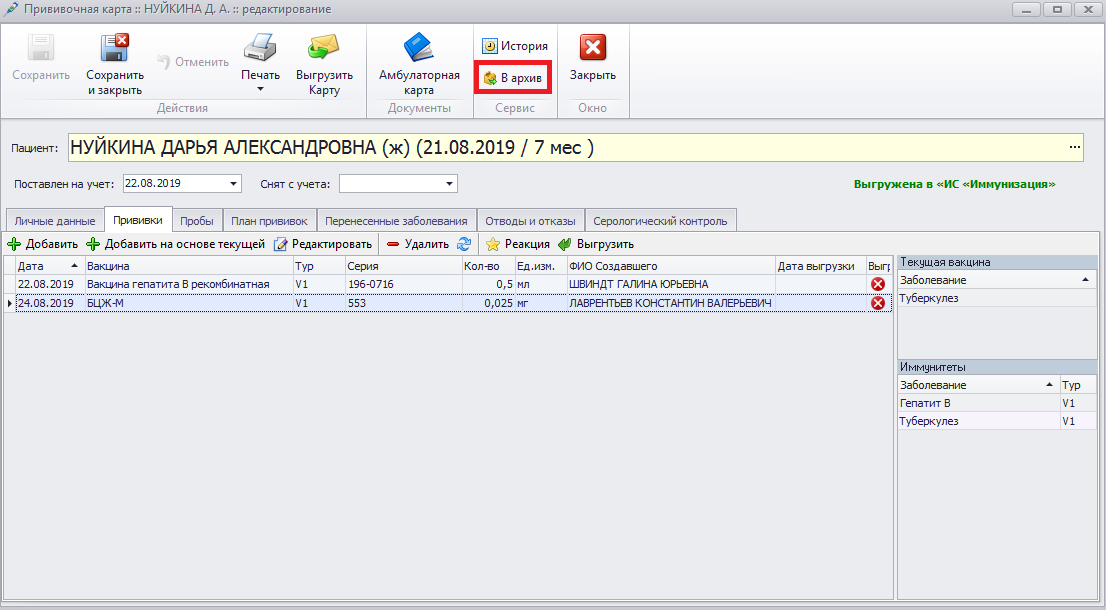Viewport: 1106px width, 610px height.
Task: Expand the Print dropdown arrow
Action: [260, 90]
